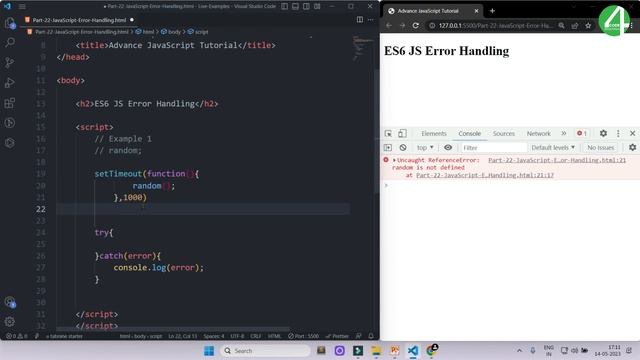Open VS Code Accounts icon

10,302
